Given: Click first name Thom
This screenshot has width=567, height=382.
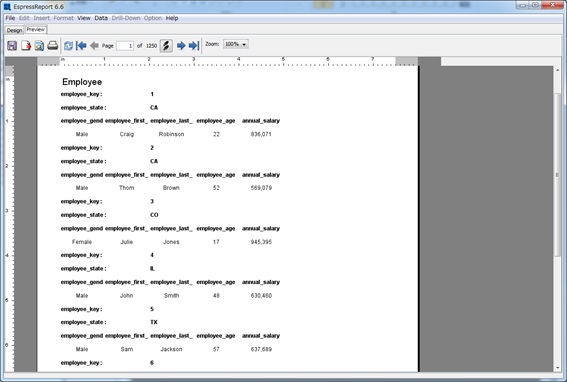Looking at the screenshot, I should tap(127, 188).
